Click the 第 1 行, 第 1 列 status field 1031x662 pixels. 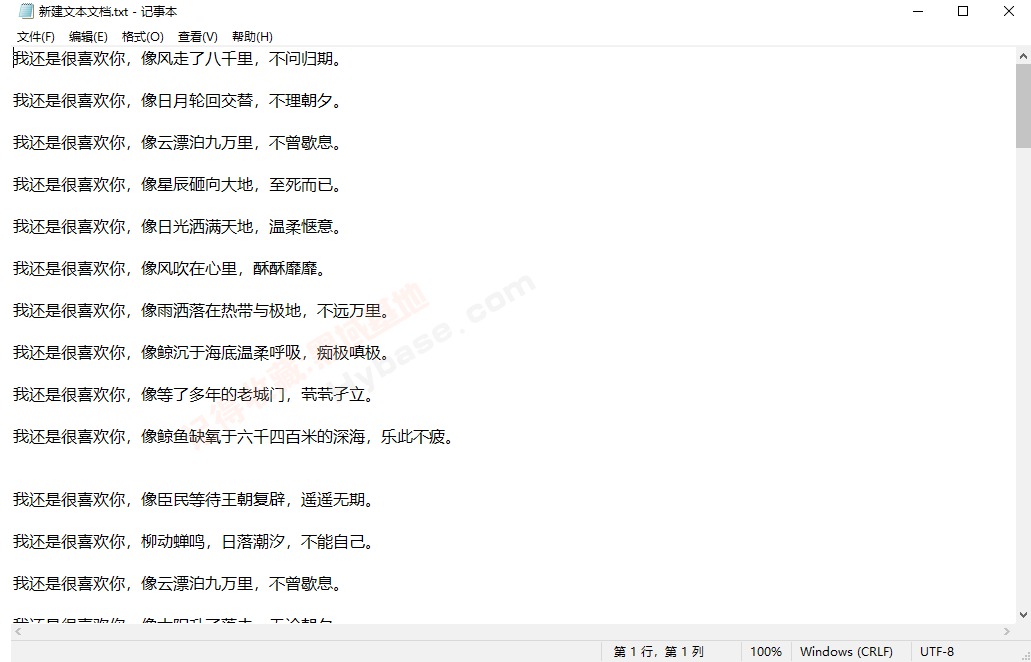[658, 652]
